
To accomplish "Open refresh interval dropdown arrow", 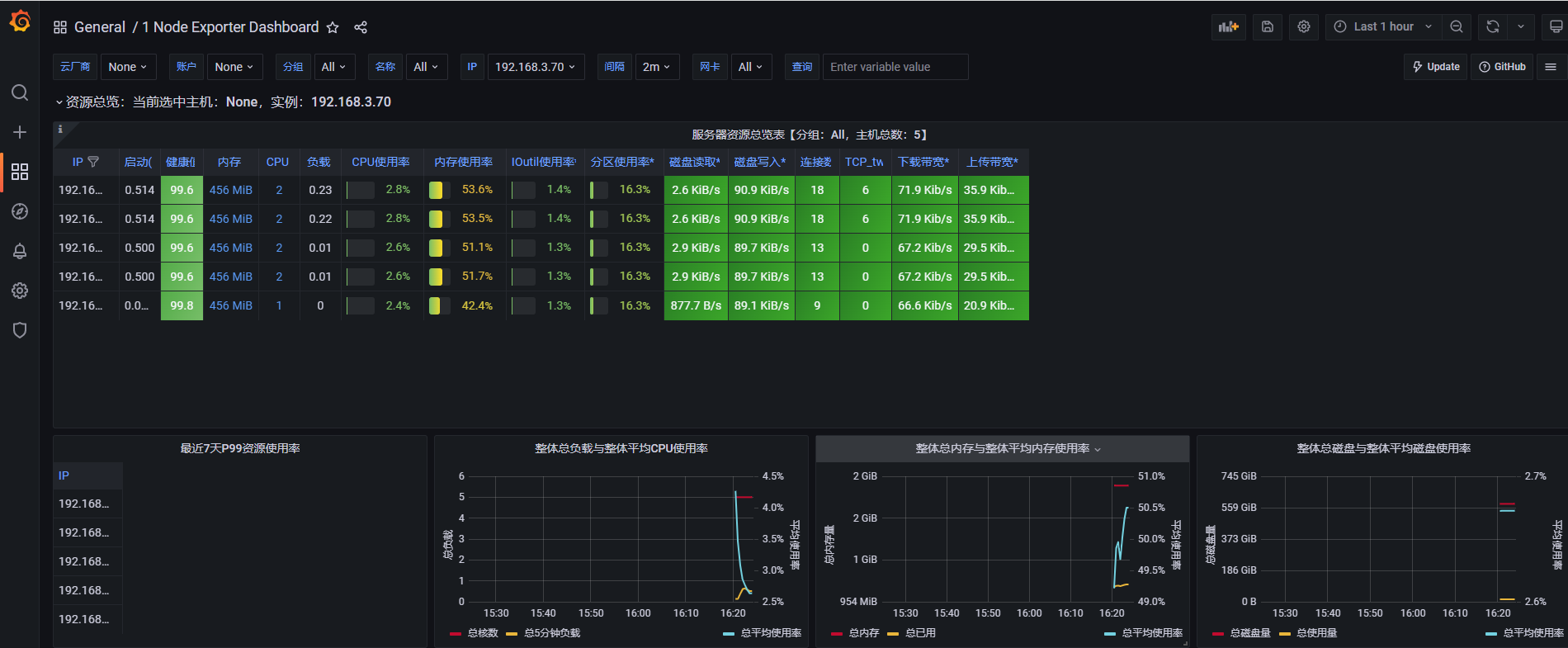I will tap(1521, 26).
